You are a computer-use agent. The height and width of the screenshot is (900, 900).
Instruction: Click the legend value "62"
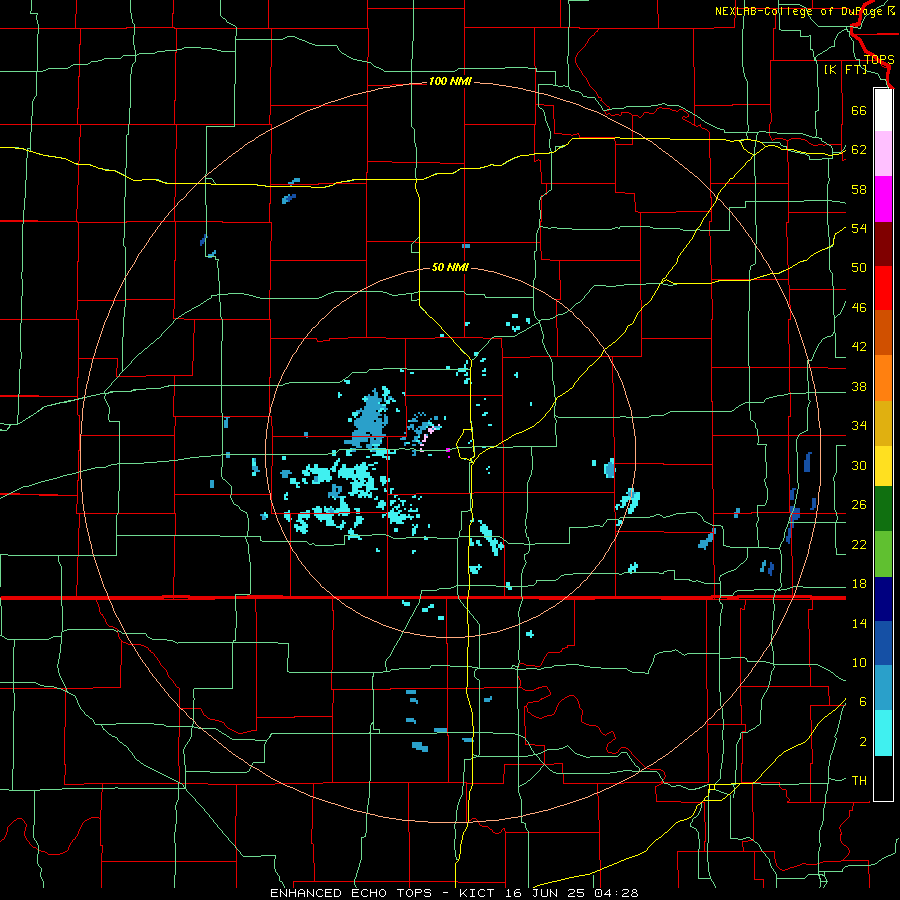tap(859, 150)
